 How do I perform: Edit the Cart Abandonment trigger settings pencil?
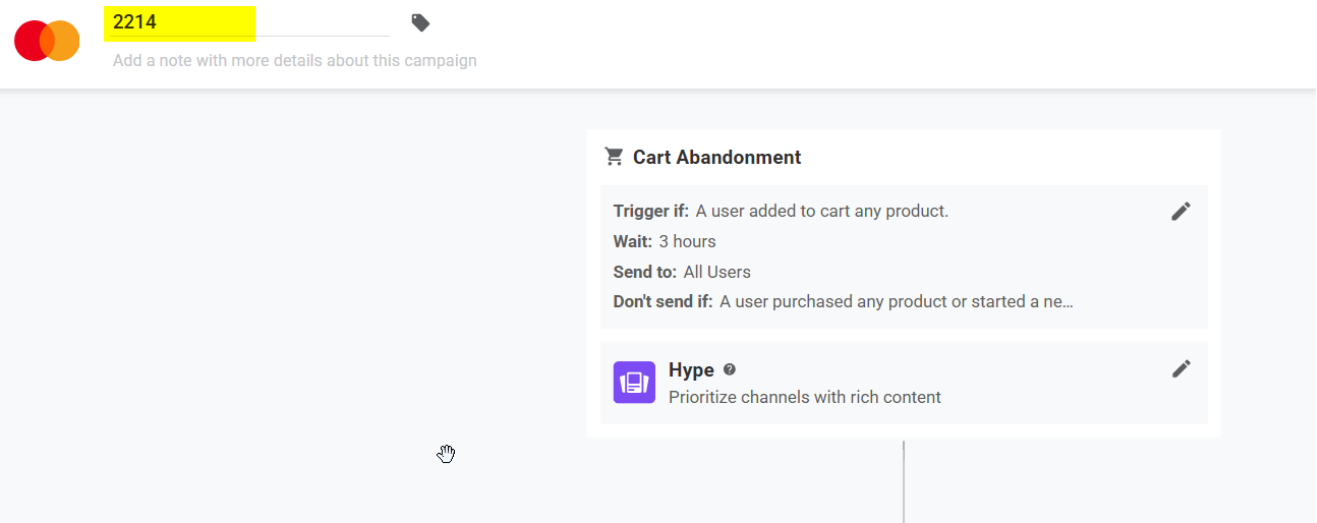click(x=1181, y=211)
